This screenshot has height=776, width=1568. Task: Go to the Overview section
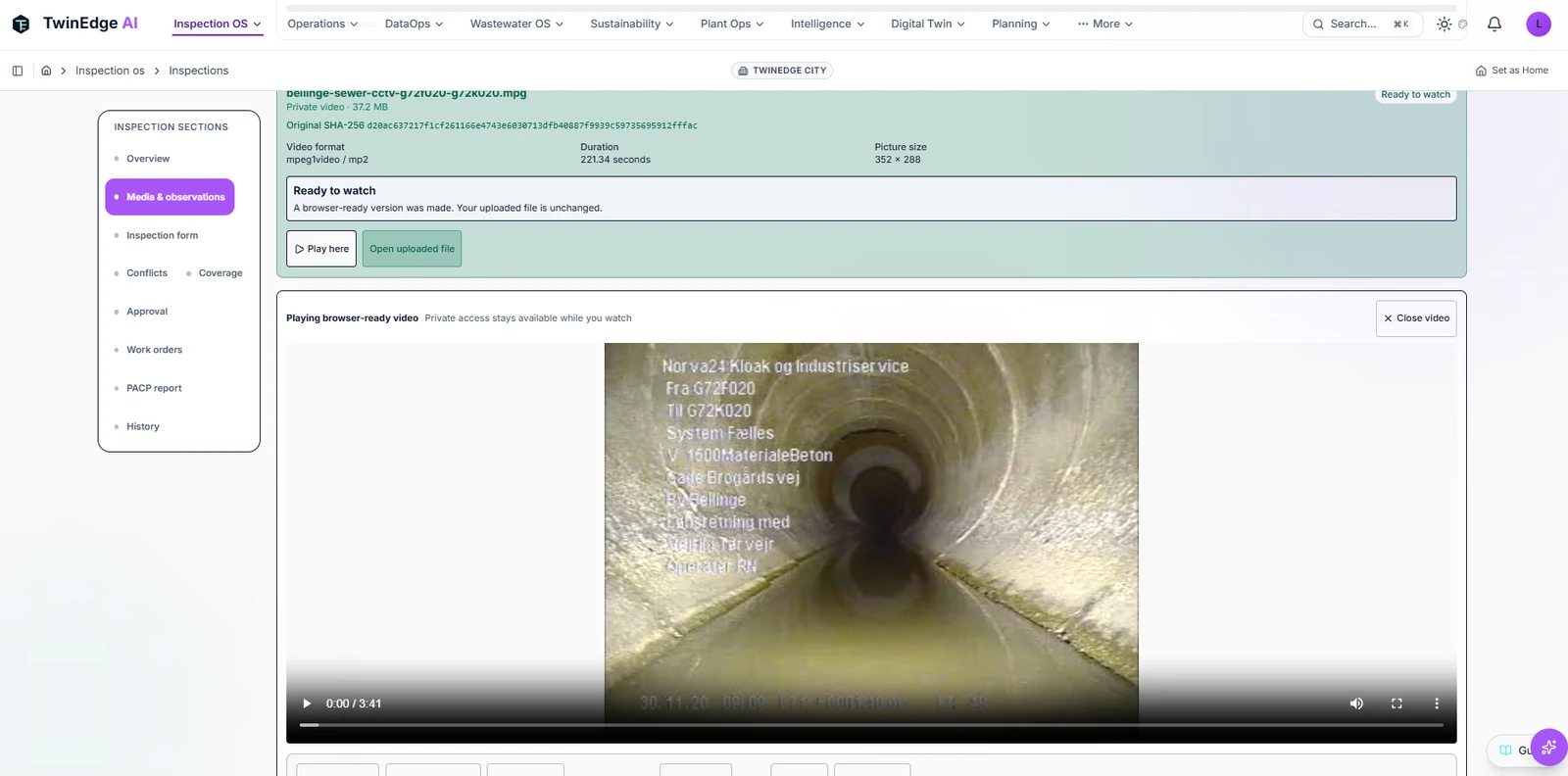click(x=148, y=159)
